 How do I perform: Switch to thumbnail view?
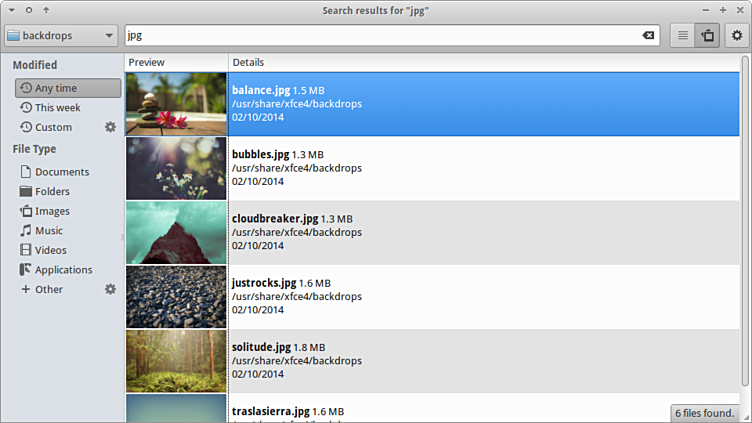pyautogui.click(x=708, y=36)
